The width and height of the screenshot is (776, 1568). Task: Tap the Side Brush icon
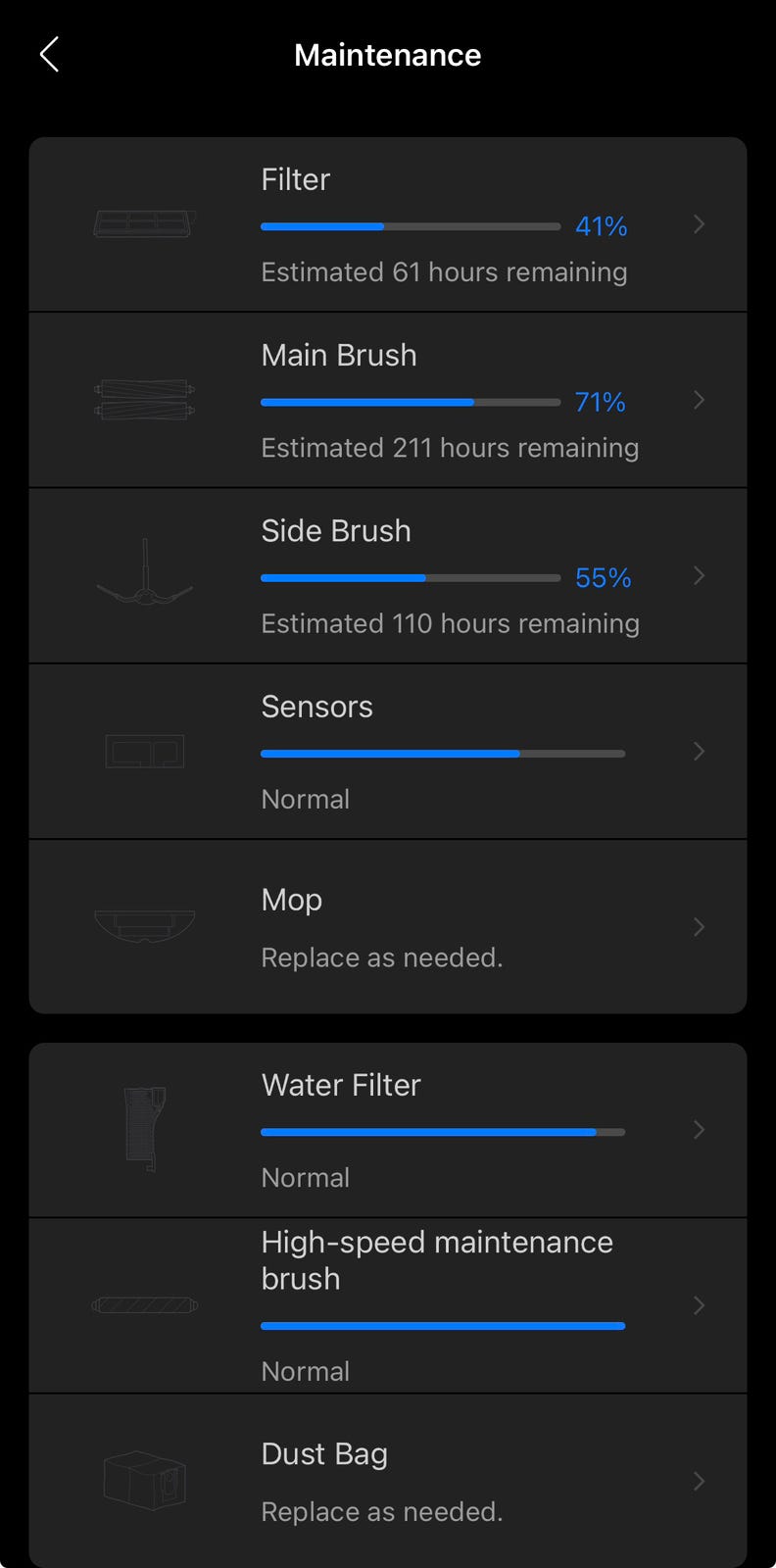144,575
